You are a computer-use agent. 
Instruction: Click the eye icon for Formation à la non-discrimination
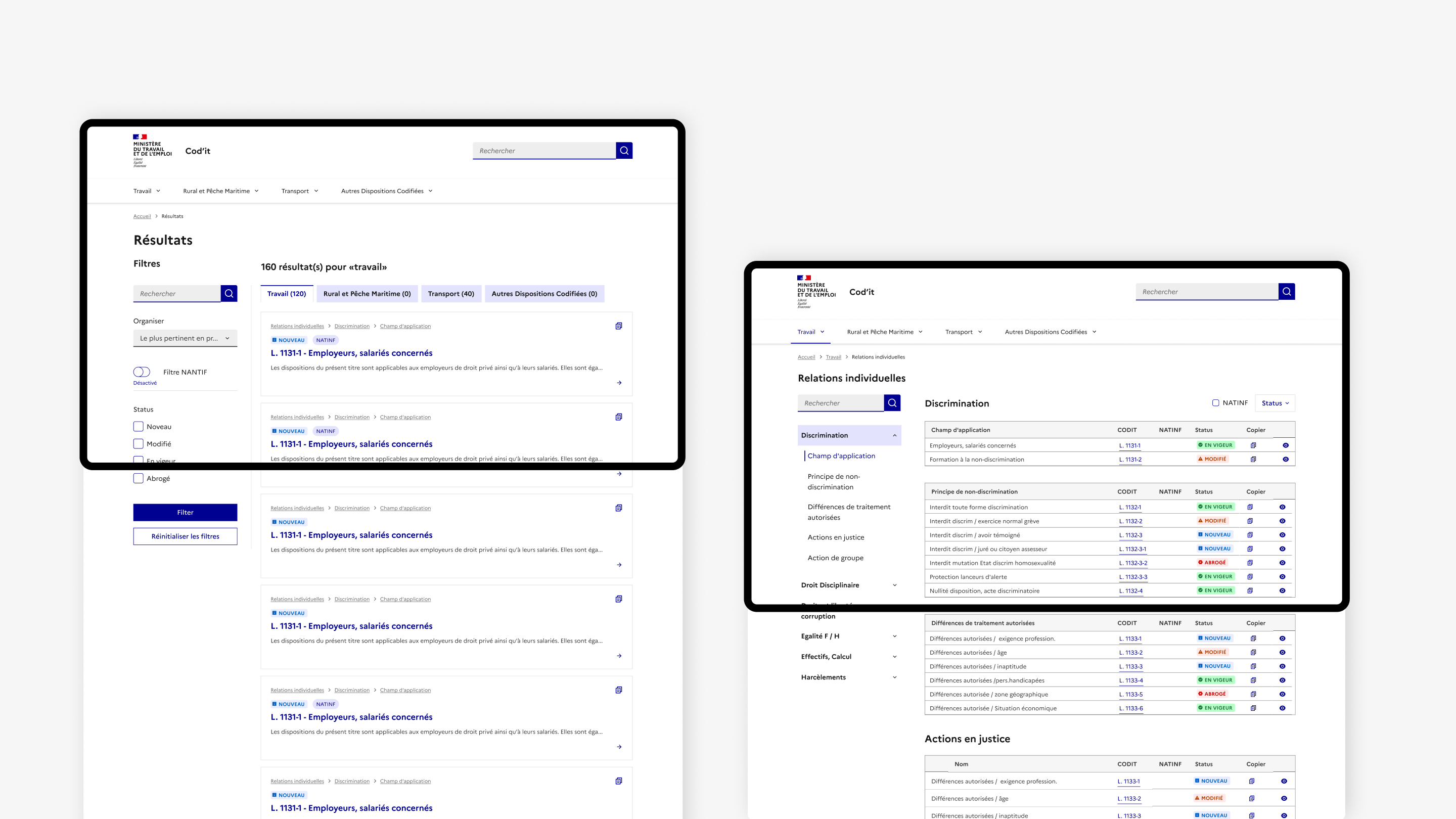tap(1285, 460)
